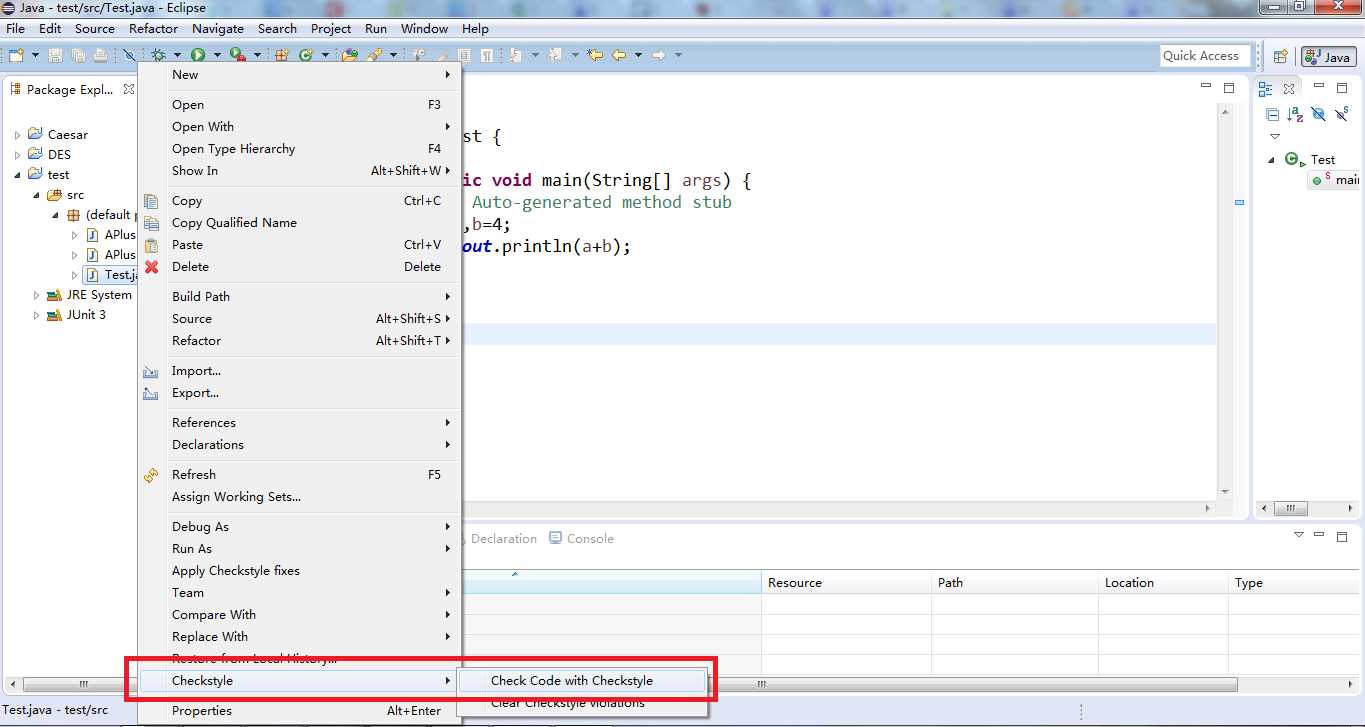Collapse the Test class in Outline
Image resolution: width=1365 pixels, height=727 pixels.
pyautogui.click(x=1272, y=160)
